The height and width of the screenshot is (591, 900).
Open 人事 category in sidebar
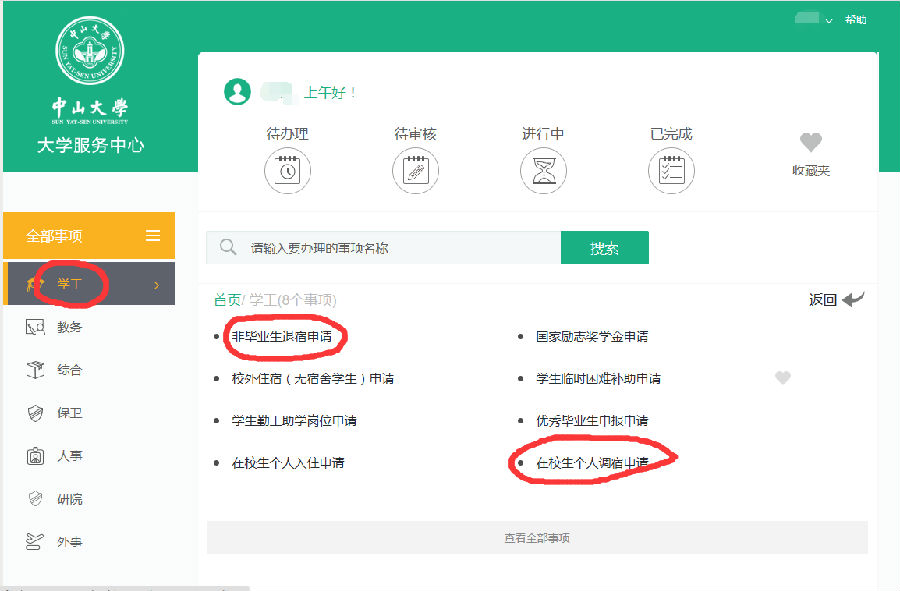pos(69,456)
